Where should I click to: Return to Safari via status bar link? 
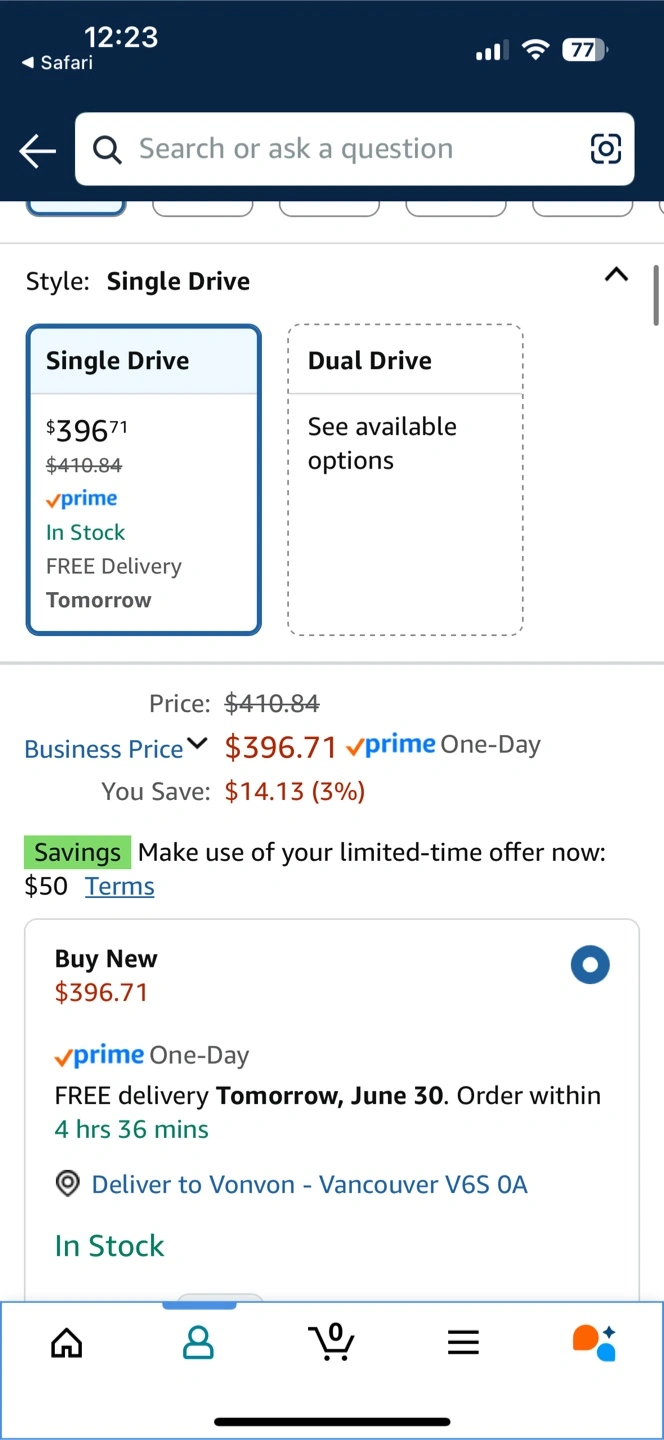[x=57, y=63]
